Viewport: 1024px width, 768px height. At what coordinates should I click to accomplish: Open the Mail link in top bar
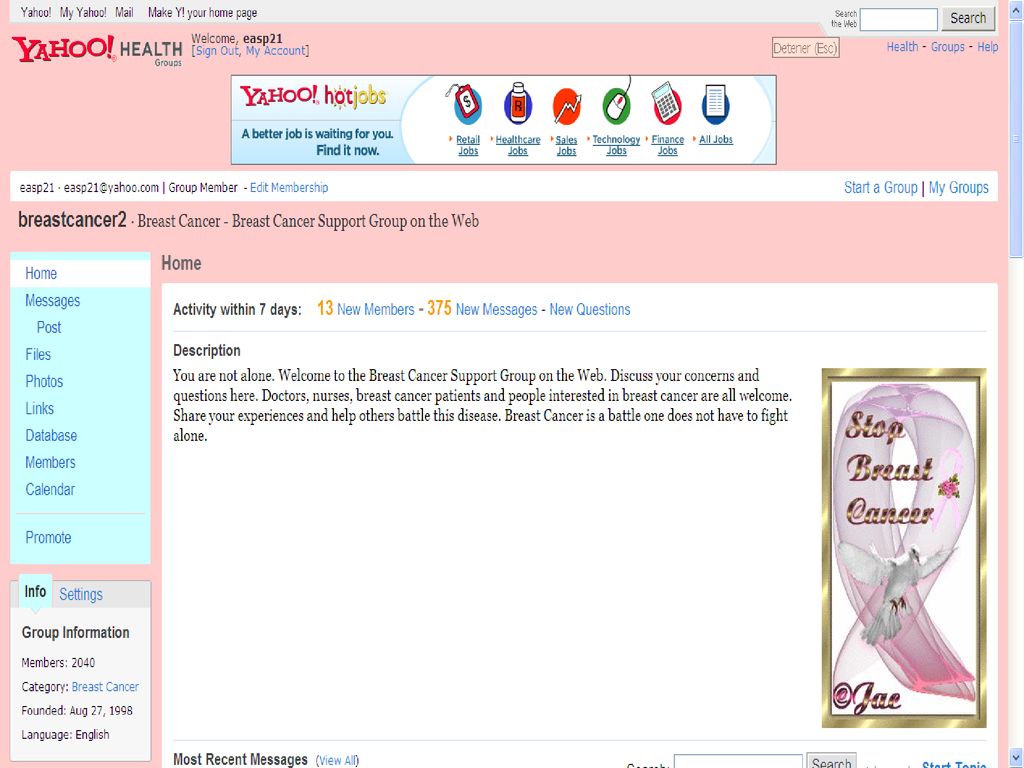click(x=124, y=12)
